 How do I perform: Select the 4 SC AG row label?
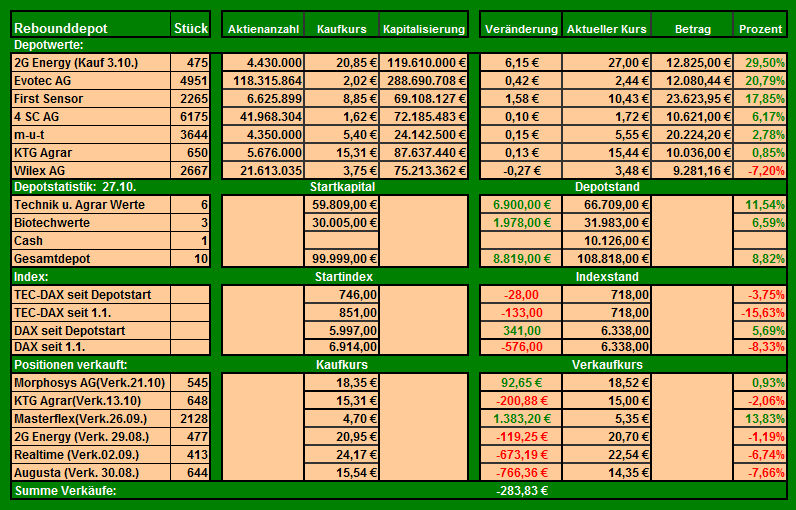(90, 117)
